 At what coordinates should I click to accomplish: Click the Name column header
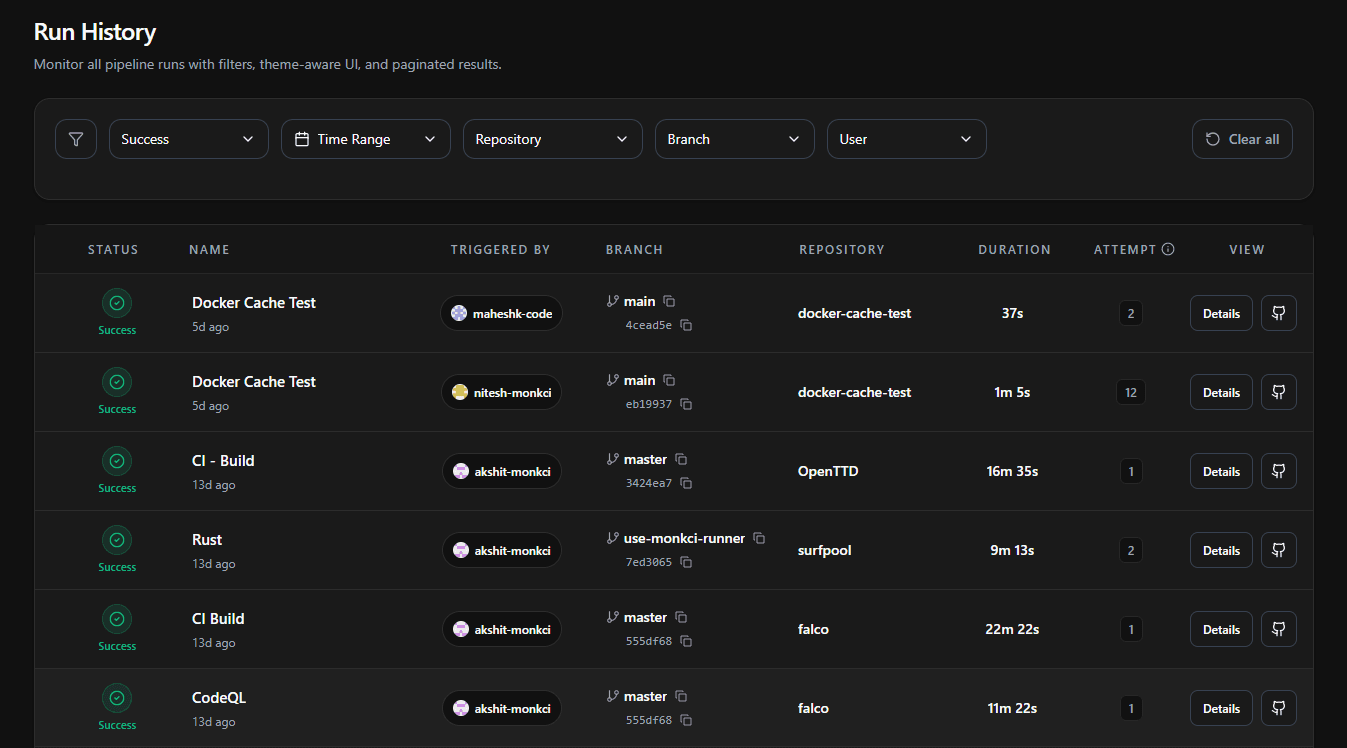tap(209, 249)
